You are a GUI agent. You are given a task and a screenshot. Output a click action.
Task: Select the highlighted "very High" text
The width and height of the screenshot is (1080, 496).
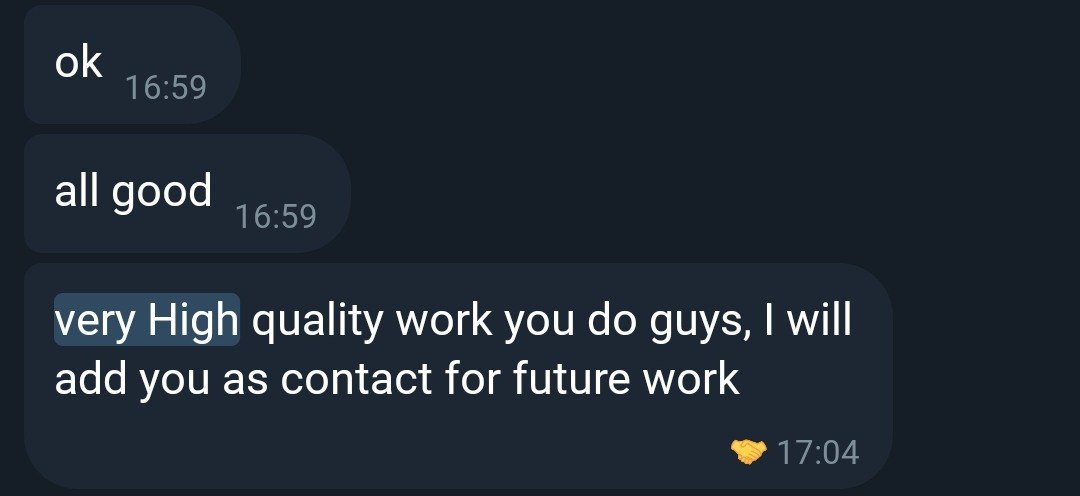tap(147, 320)
